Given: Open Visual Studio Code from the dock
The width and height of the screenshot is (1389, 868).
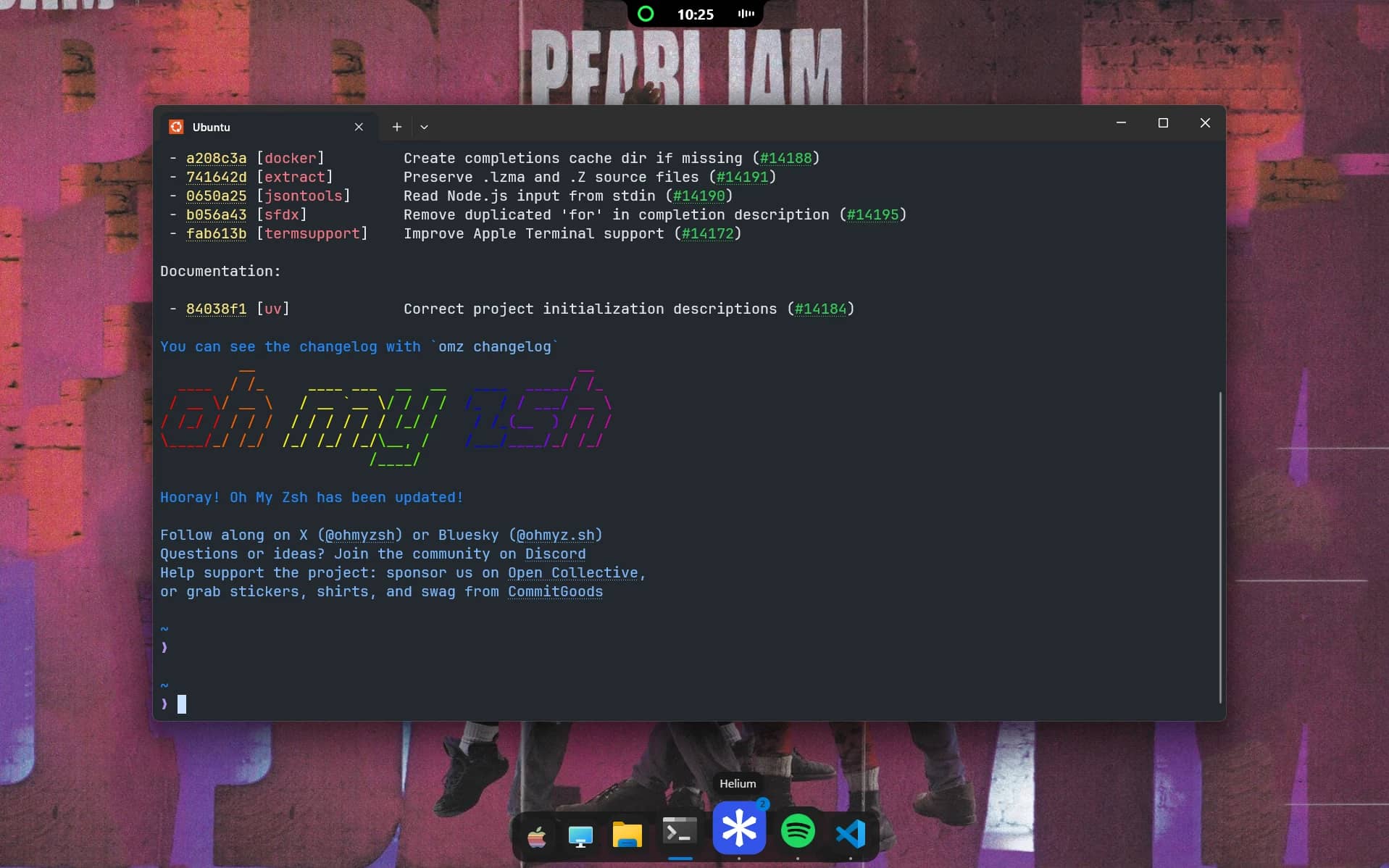Looking at the screenshot, I should 851,834.
